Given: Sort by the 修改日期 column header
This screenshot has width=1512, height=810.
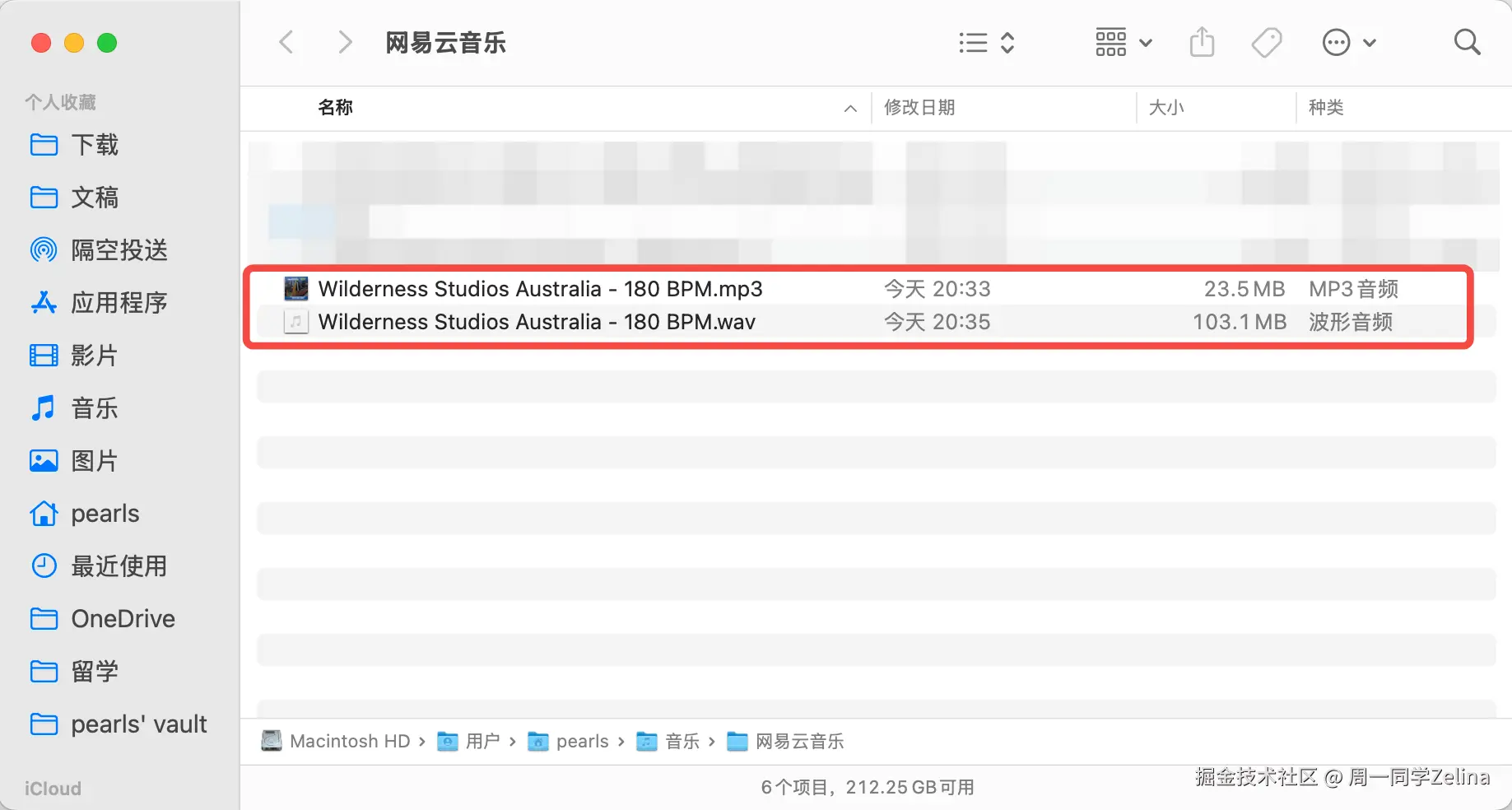Looking at the screenshot, I should click(919, 108).
